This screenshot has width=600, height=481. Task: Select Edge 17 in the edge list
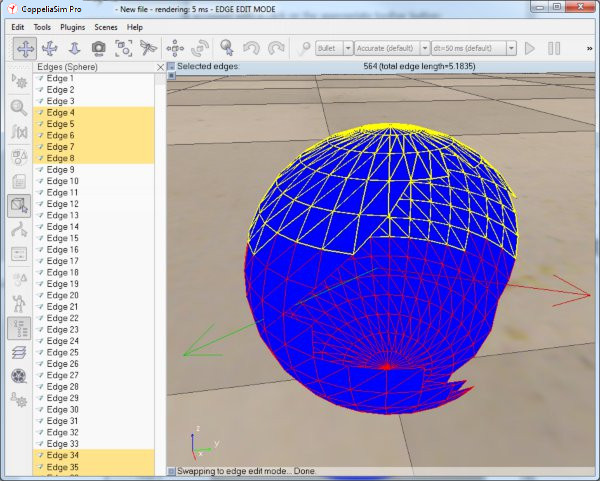[94, 261]
